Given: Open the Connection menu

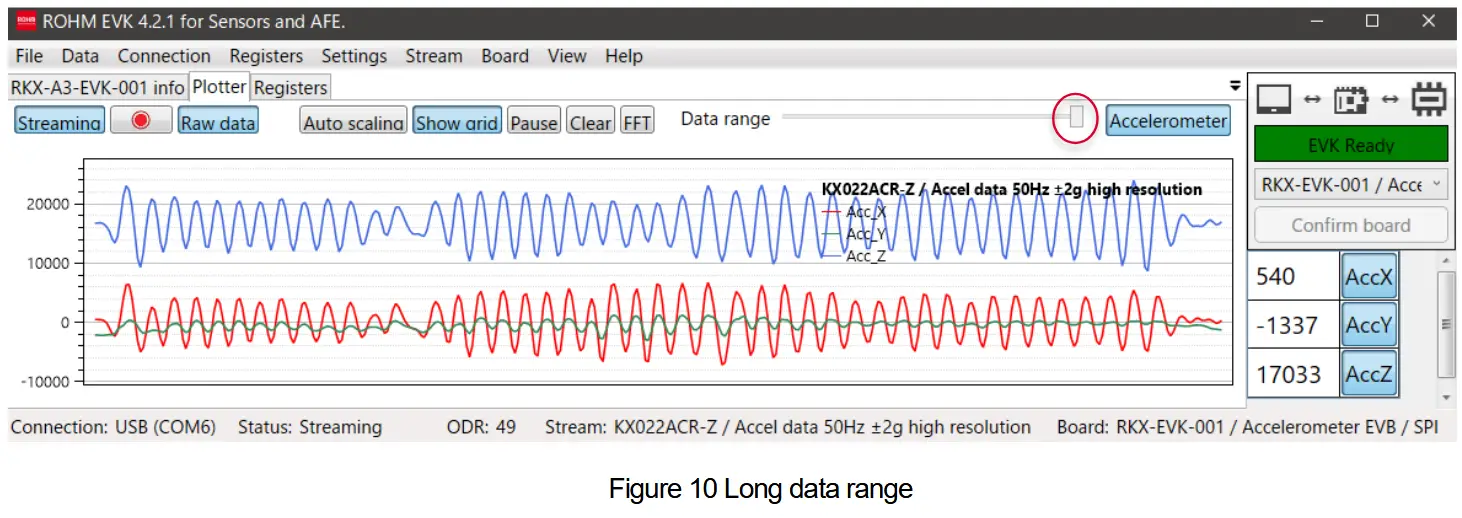Looking at the screenshot, I should point(164,56).
